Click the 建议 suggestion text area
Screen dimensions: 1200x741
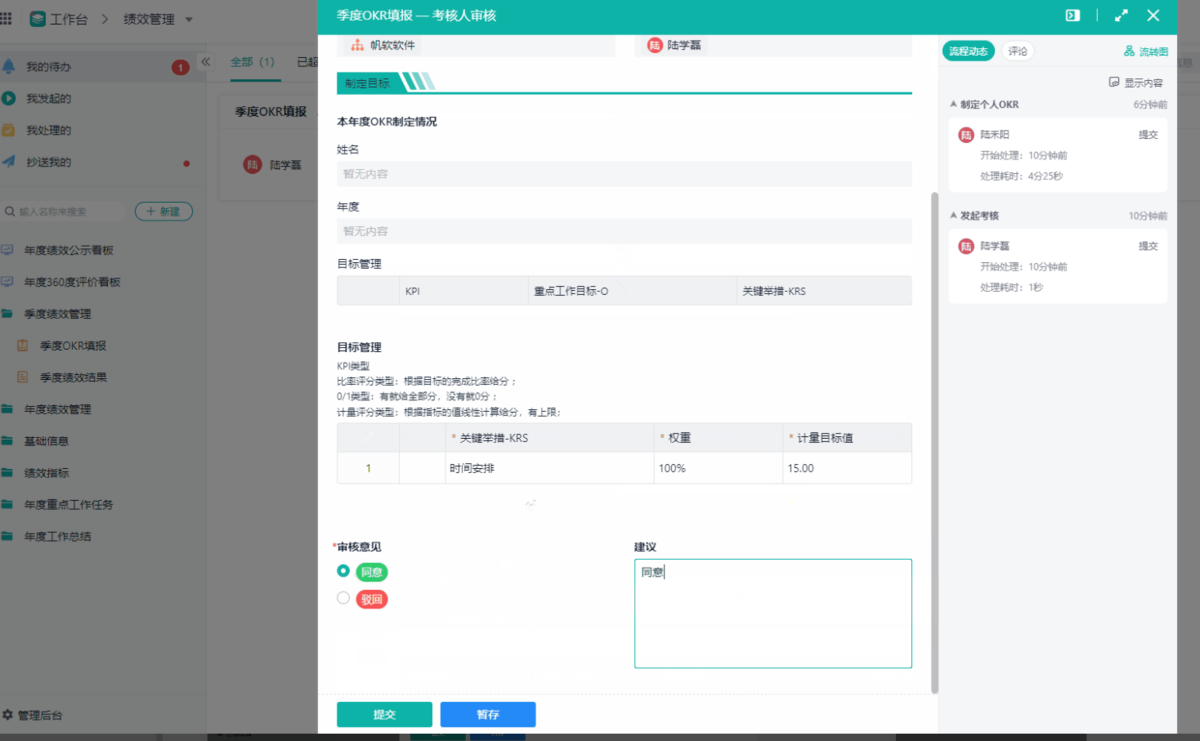point(772,610)
